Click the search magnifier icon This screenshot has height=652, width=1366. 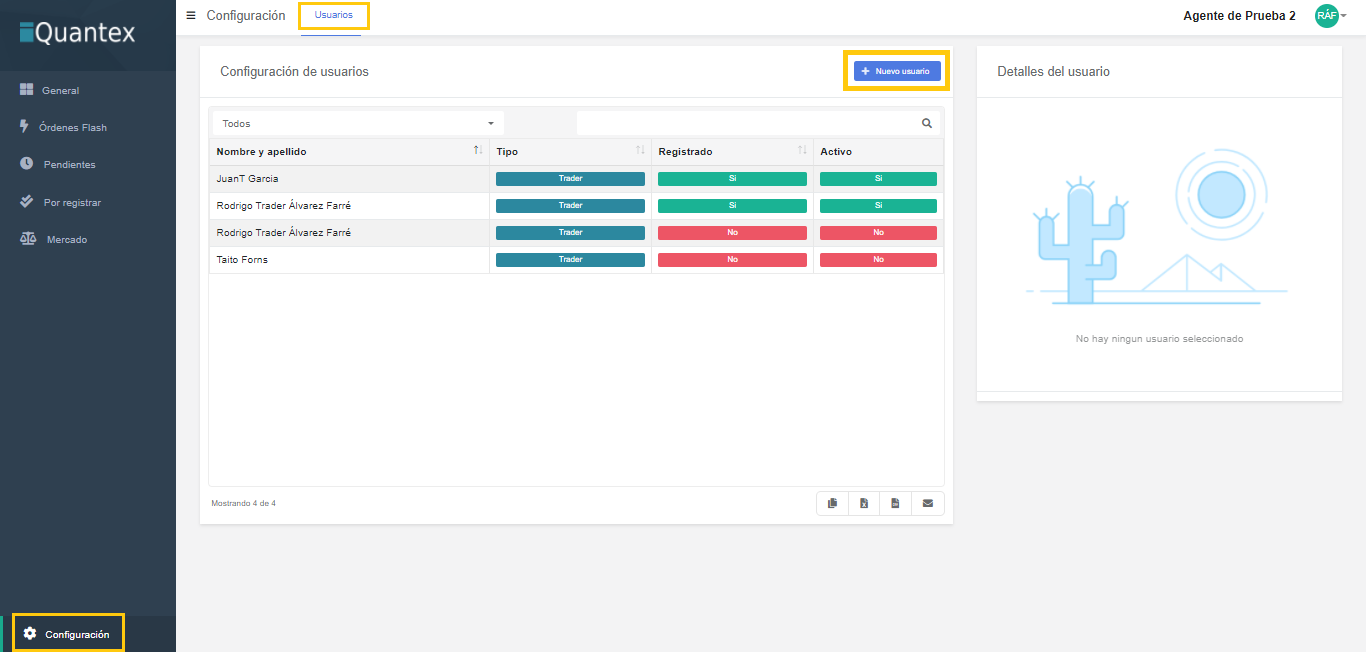point(927,124)
